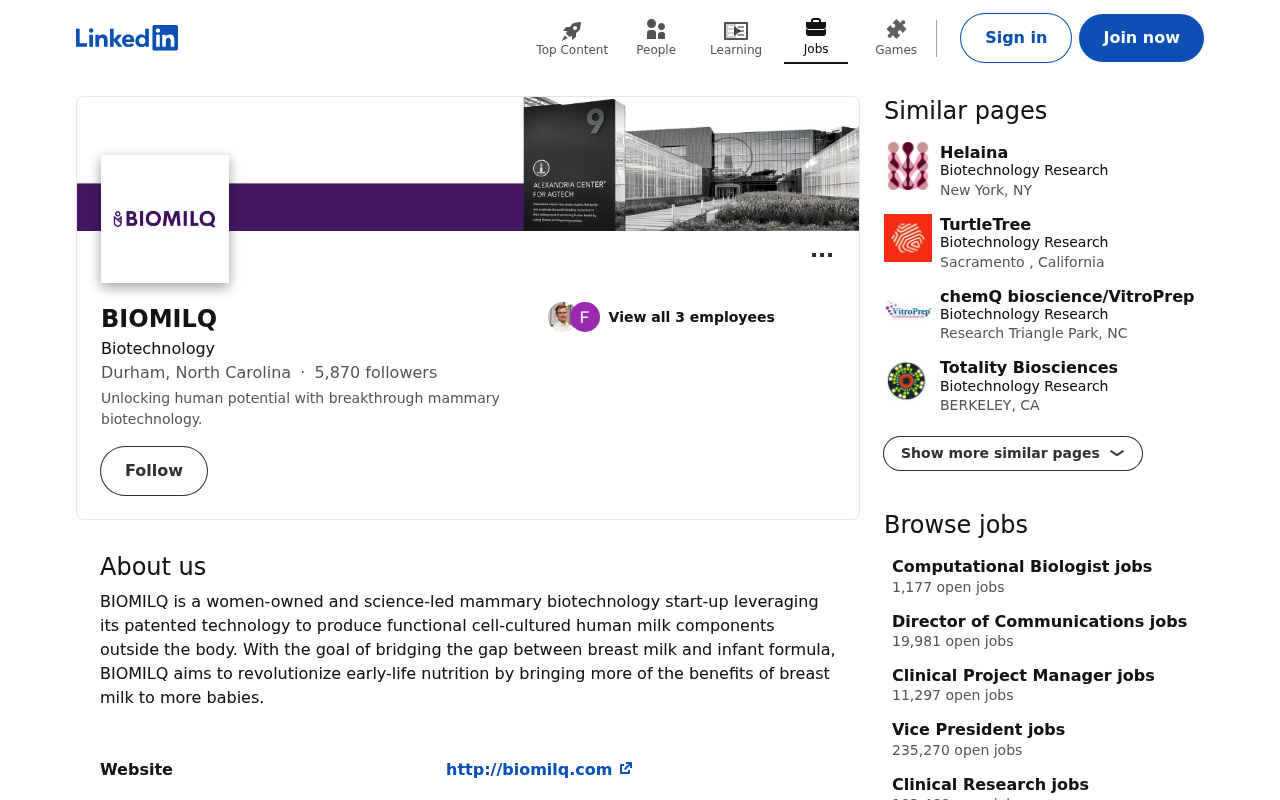Open Top Content rocket icon

coord(572,30)
